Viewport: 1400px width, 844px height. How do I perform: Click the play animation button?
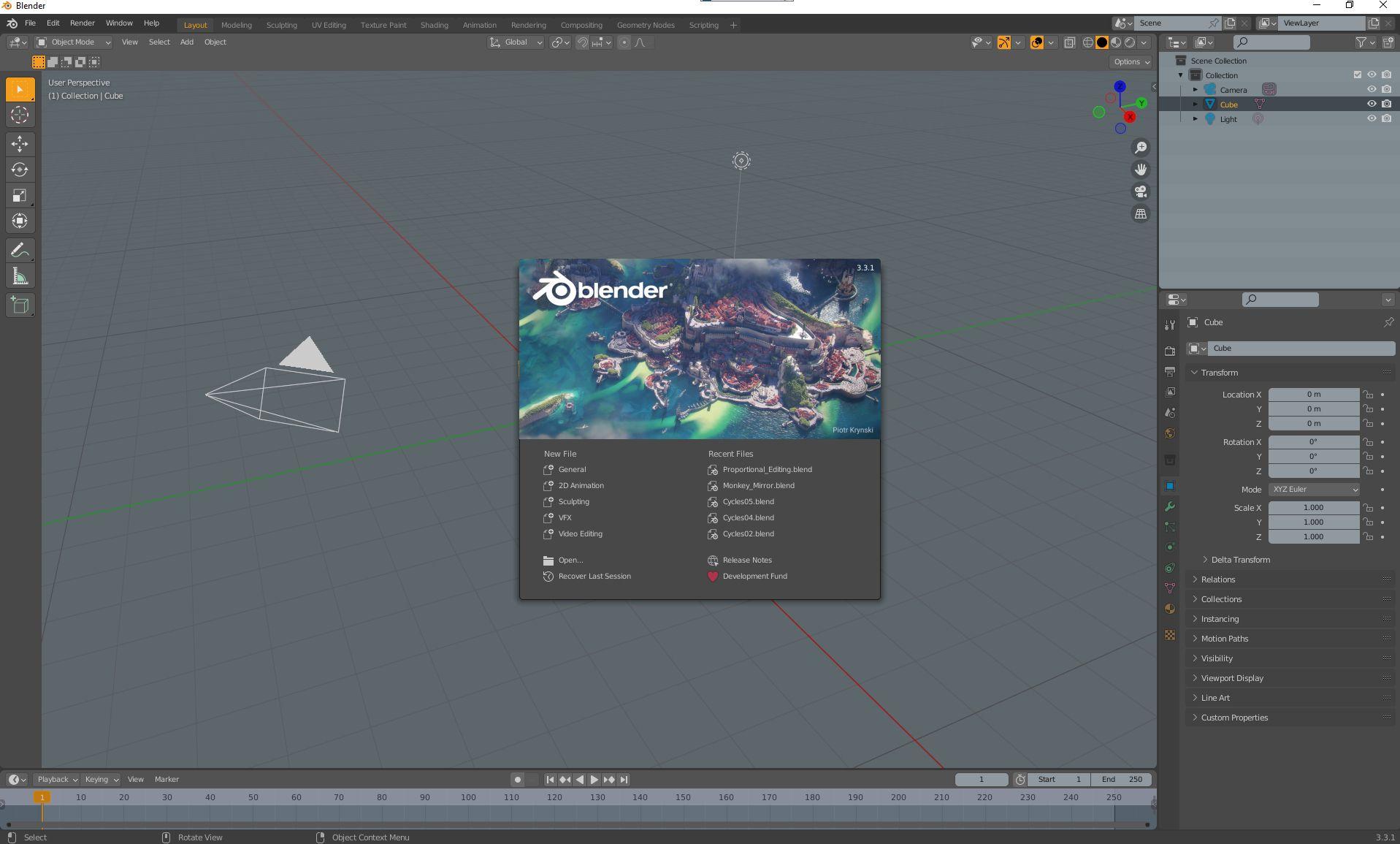coord(594,780)
